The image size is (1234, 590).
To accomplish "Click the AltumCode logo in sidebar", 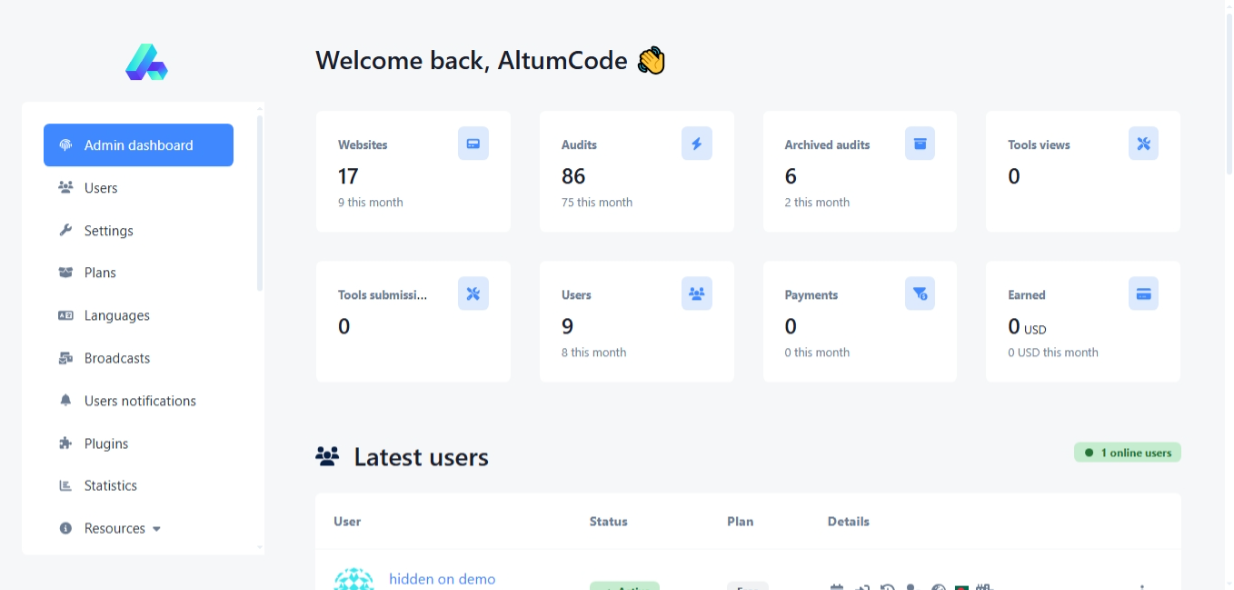I will coord(146,62).
